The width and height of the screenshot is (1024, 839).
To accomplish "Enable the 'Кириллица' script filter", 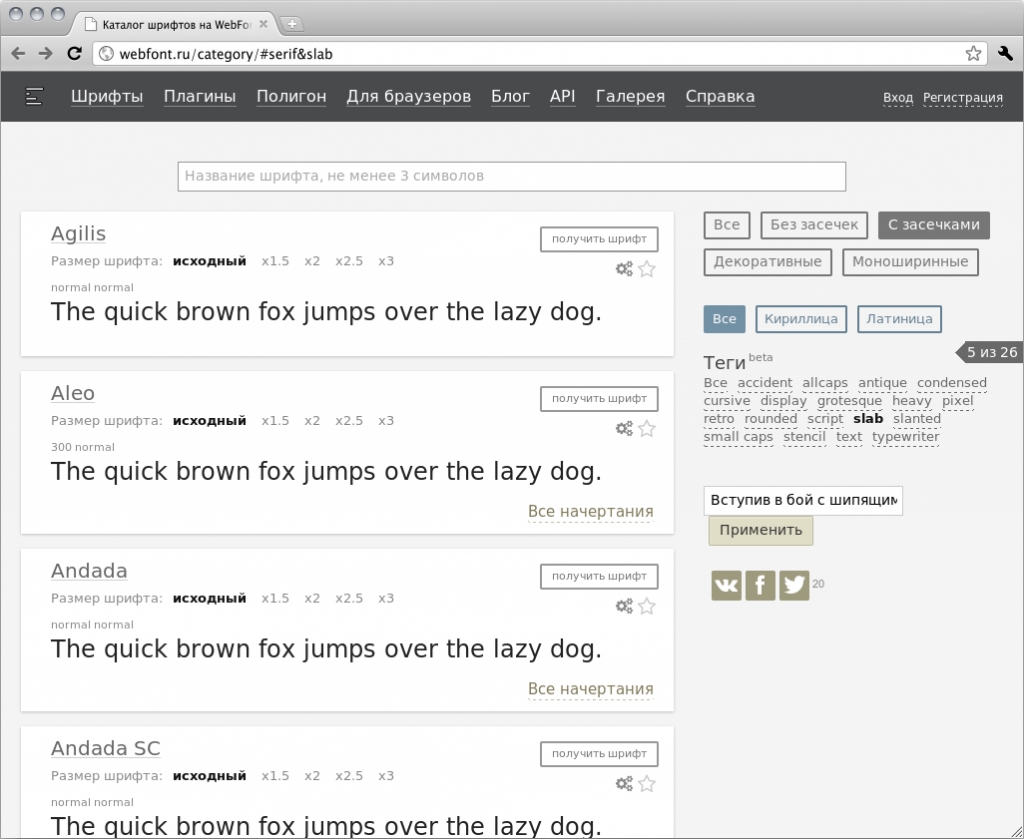I will pyautogui.click(x=801, y=319).
